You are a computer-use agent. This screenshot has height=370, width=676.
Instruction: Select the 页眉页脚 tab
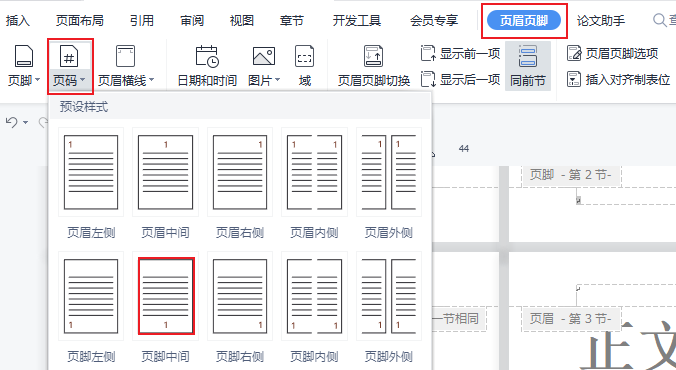(x=524, y=20)
